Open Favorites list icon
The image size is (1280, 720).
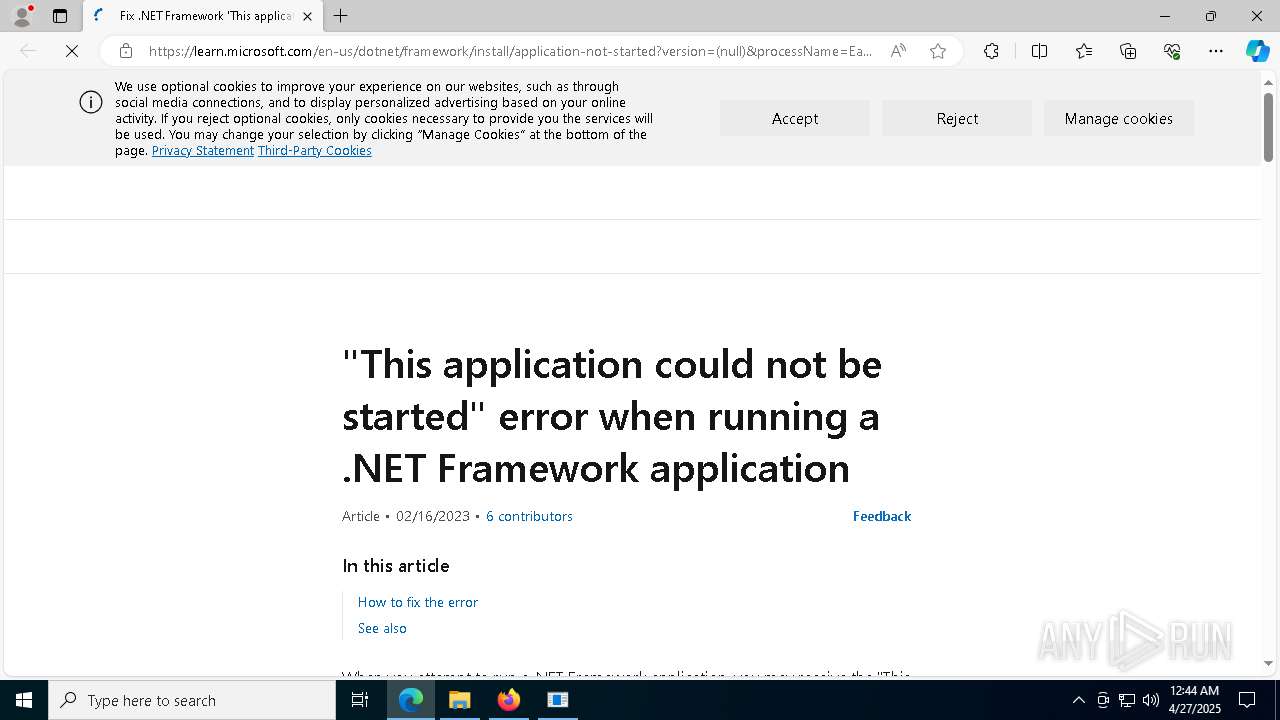point(1084,51)
